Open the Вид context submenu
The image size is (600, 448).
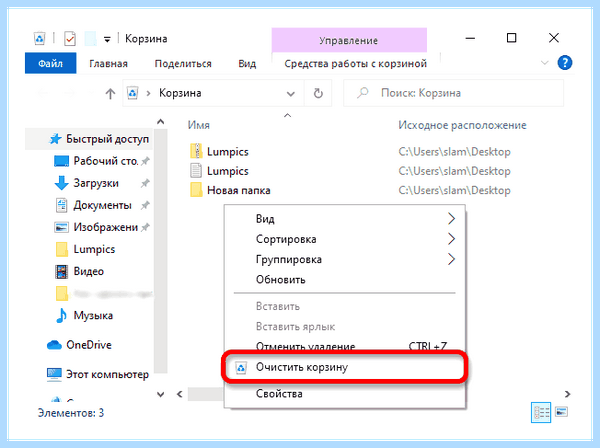pos(344,219)
